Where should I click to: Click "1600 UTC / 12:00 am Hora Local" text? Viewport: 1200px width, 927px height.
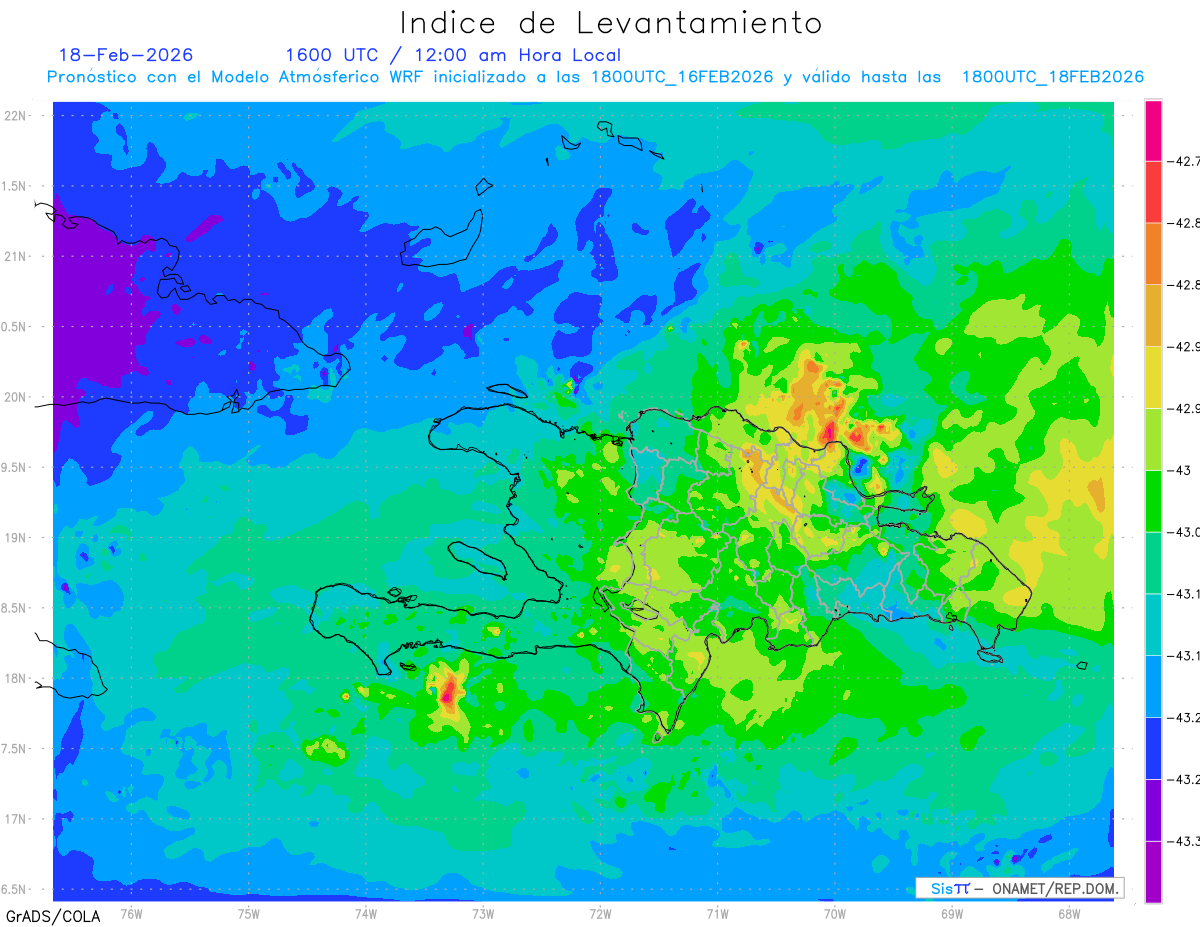click(x=453, y=55)
